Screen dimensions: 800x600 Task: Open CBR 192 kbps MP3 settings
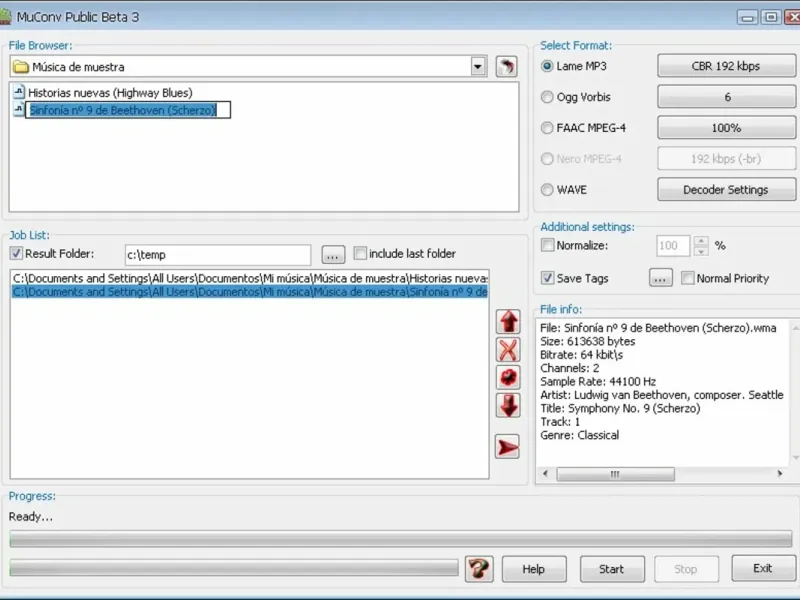point(726,66)
